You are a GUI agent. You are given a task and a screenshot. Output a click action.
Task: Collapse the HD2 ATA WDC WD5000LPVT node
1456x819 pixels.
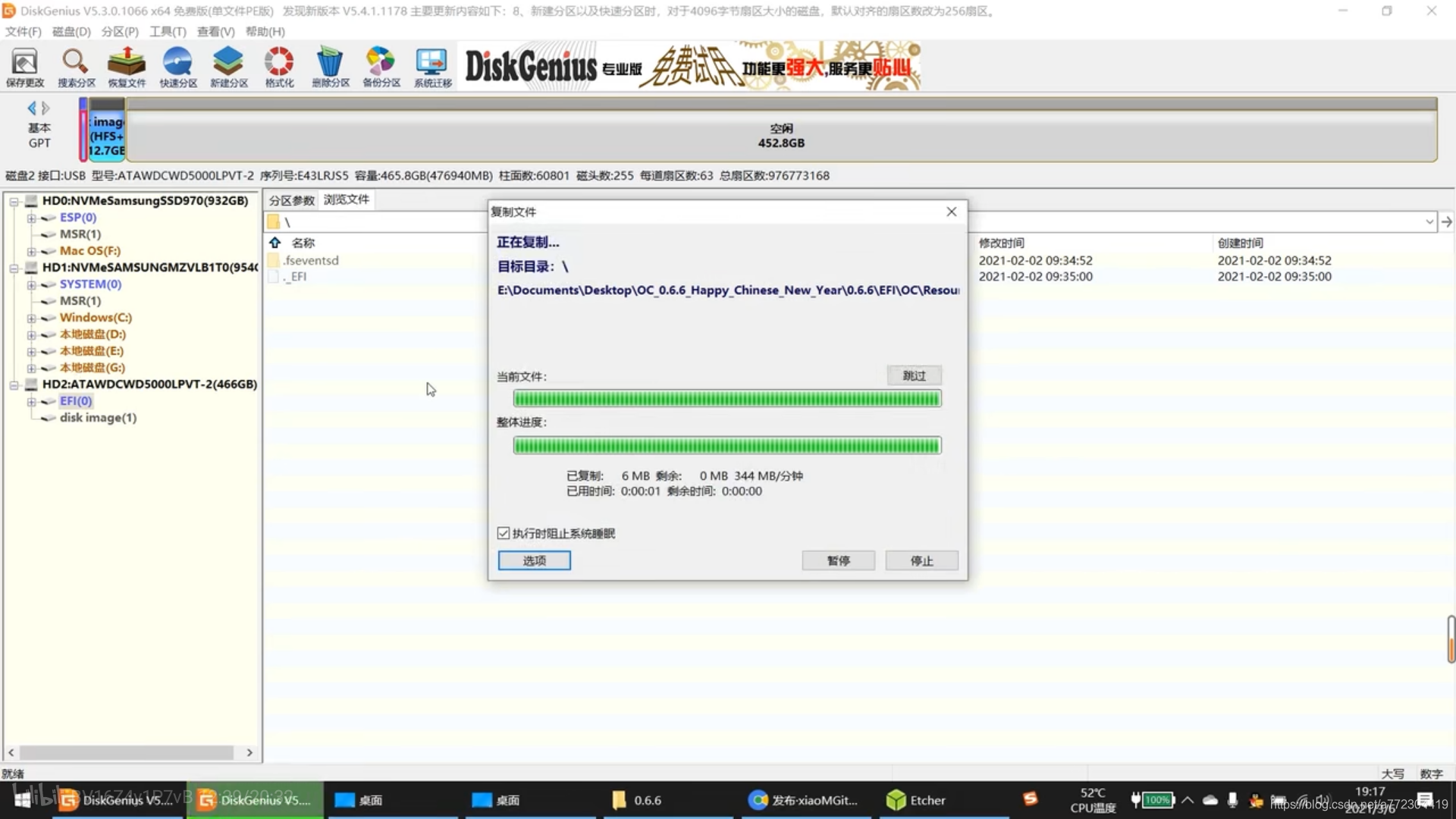pos(14,384)
